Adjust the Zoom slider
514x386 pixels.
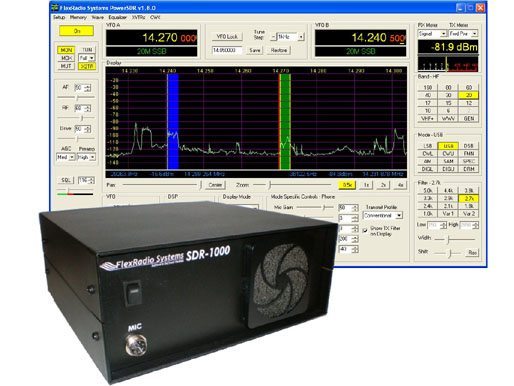coord(293,184)
